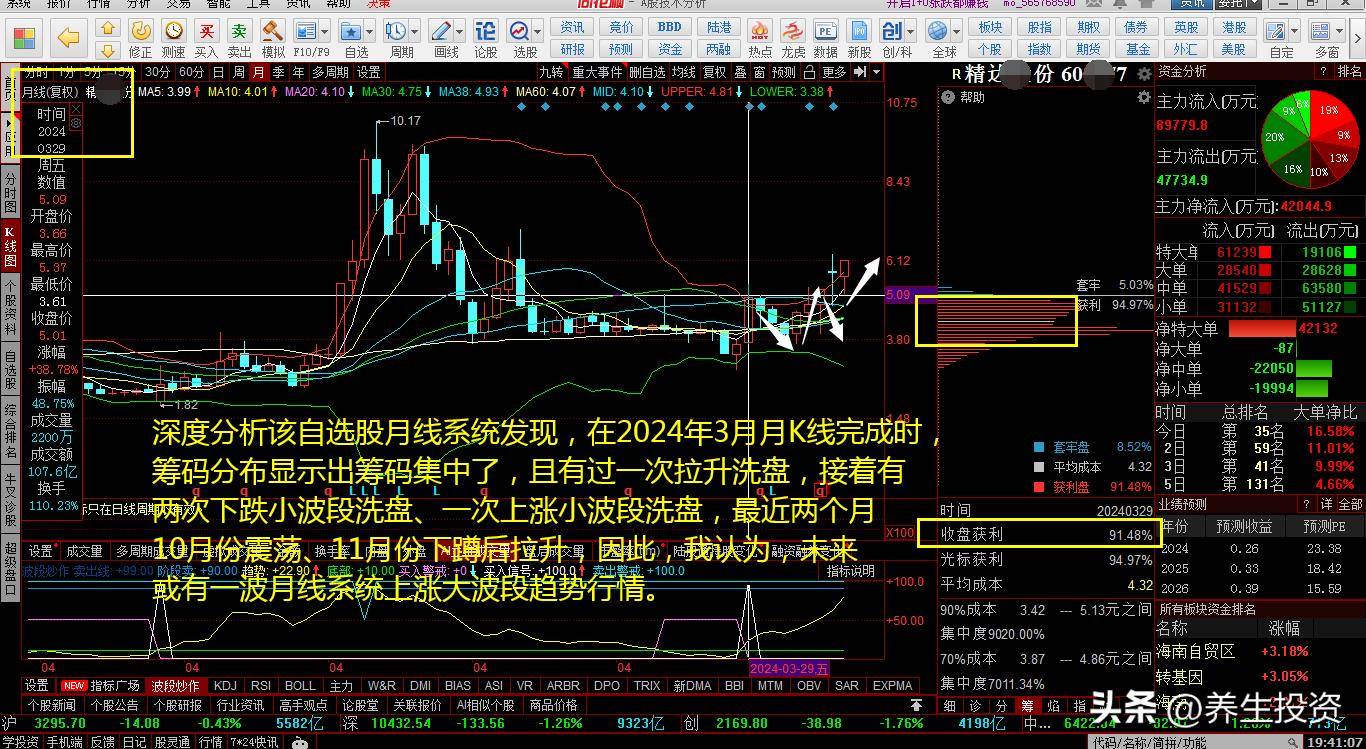Open the 论股 stock discussion icon
This screenshot has width=1366, height=749.
486,31
